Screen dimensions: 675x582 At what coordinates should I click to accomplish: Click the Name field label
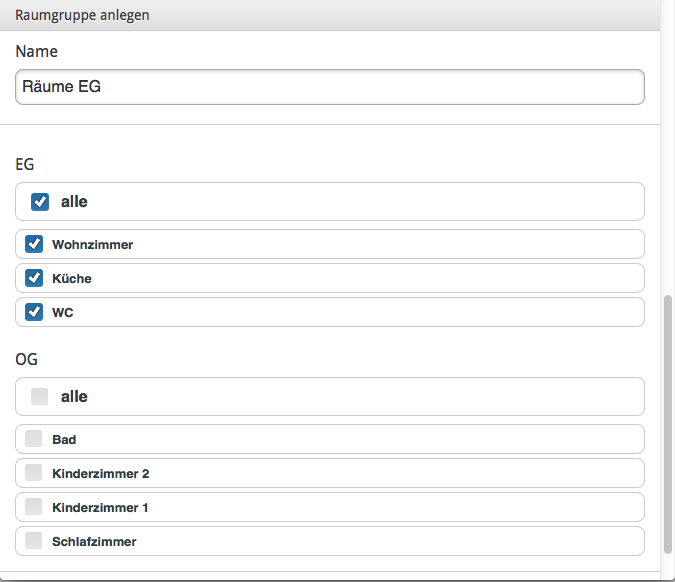coord(37,51)
